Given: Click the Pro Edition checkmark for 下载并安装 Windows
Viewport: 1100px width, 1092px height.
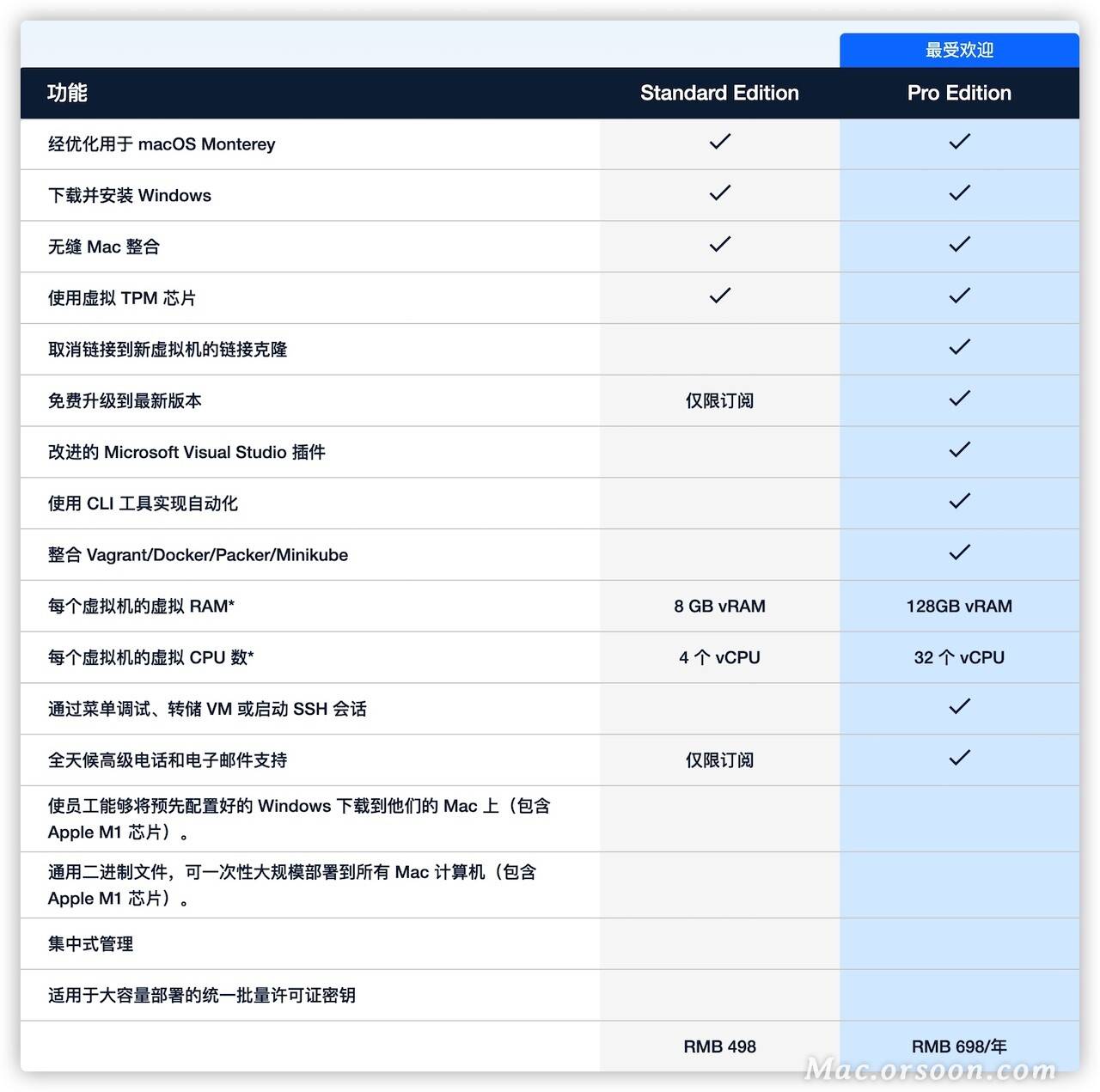Looking at the screenshot, I should (959, 193).
